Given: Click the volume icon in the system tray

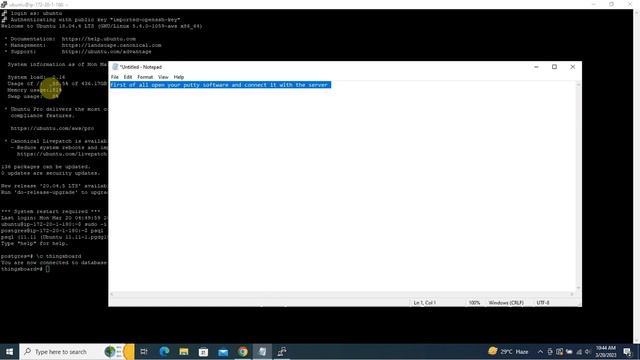Looking at the screenshot, I should tap(588, 352).
